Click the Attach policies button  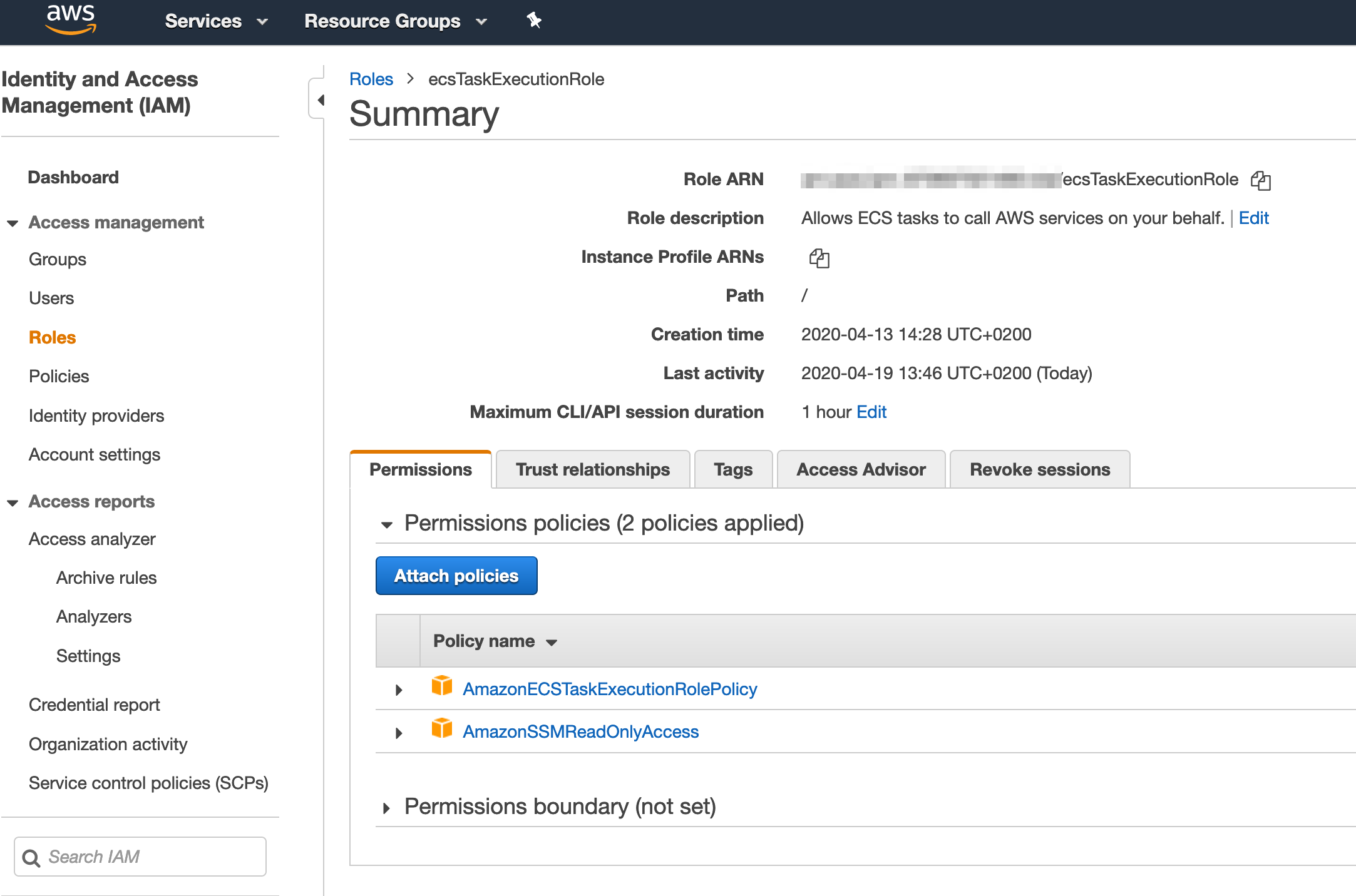point(456,576)
